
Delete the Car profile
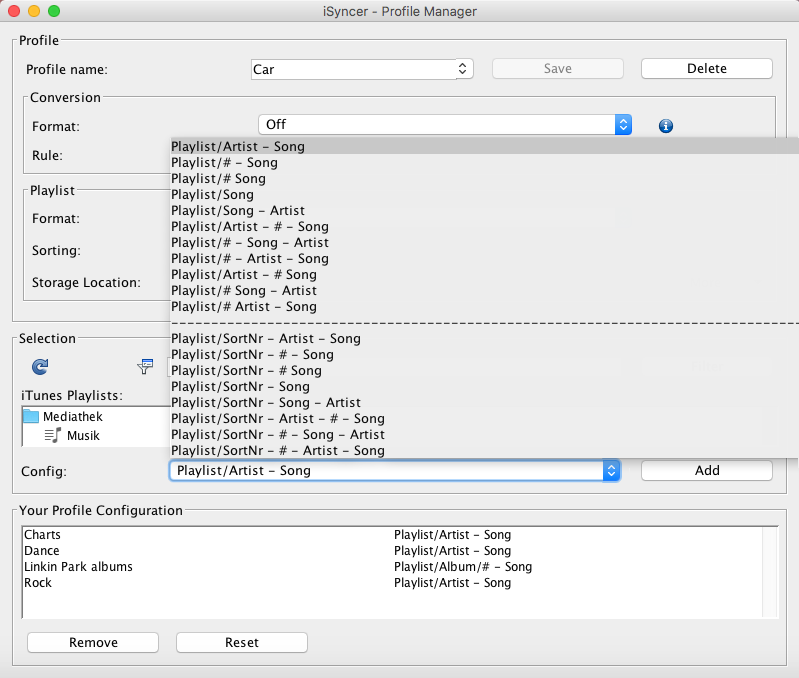706,68
